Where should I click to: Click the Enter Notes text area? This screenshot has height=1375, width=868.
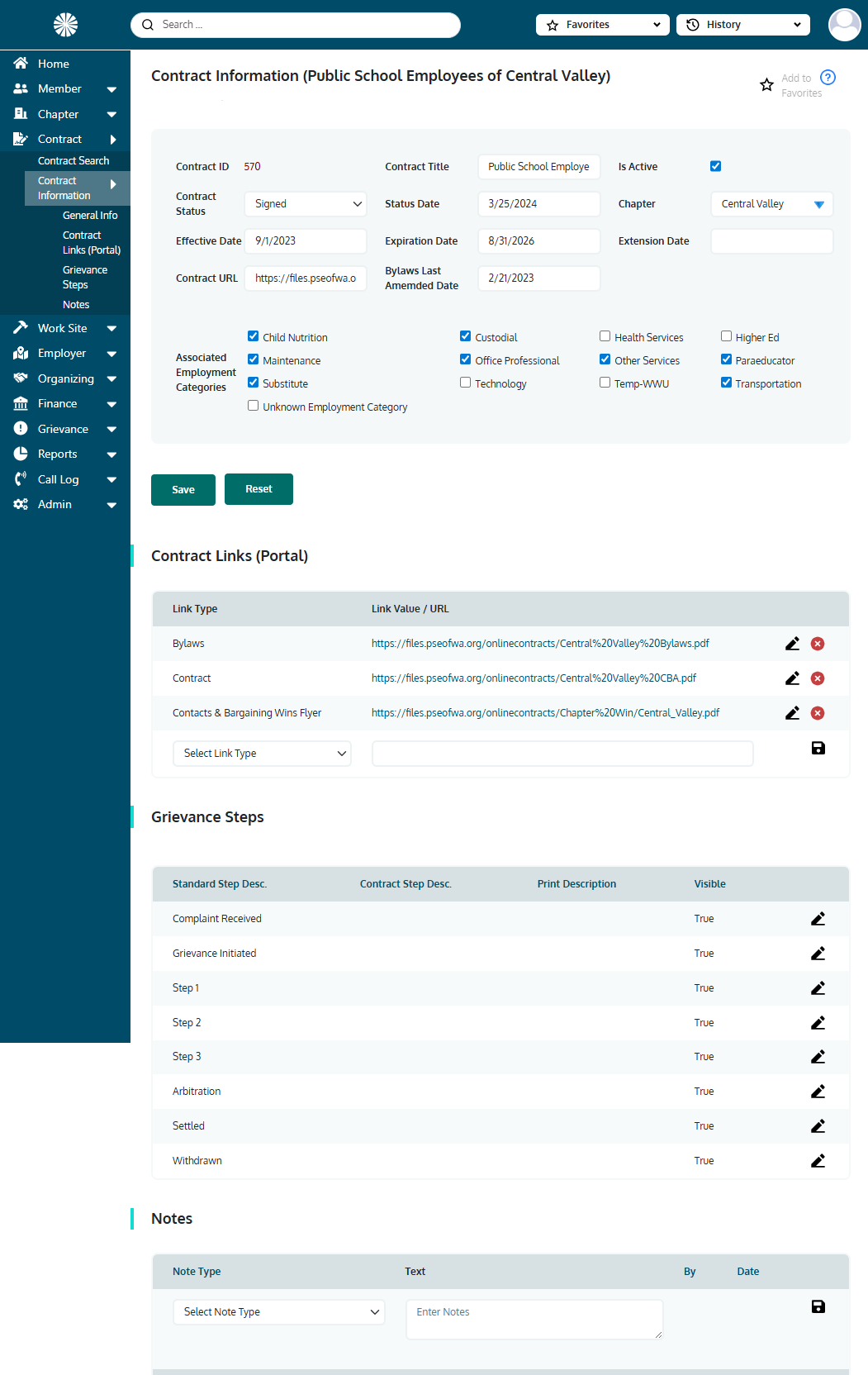(x=534, y=1319)
